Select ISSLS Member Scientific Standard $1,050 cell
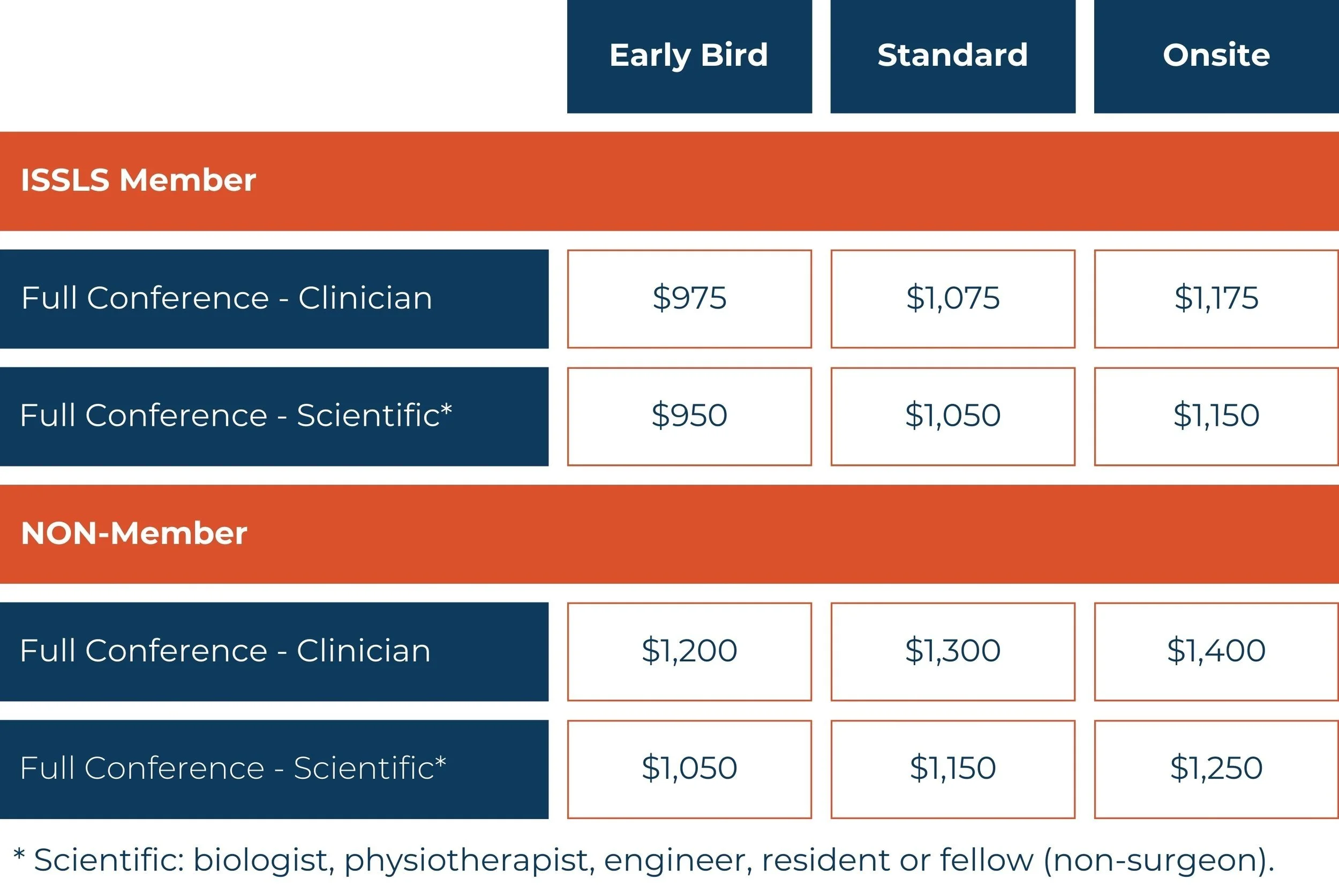The width and height of the screenshot is (1339, 896). [x=952, y=416]
